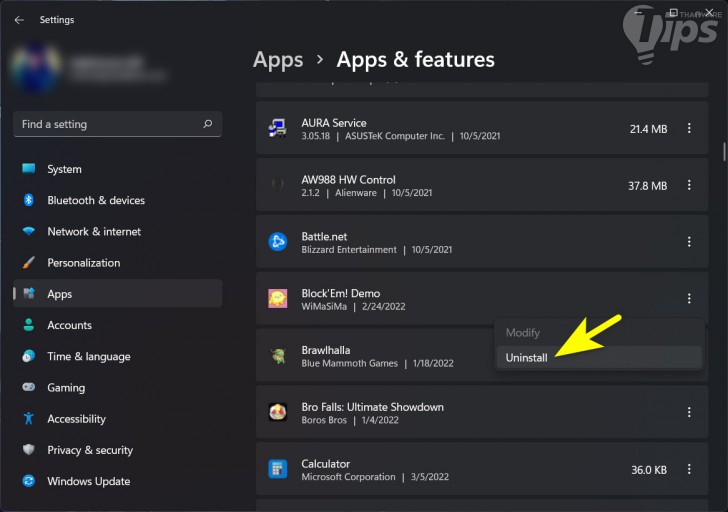The image size is (728, 512).
Task: Open Accounts settings
Action: click(117, 325)
